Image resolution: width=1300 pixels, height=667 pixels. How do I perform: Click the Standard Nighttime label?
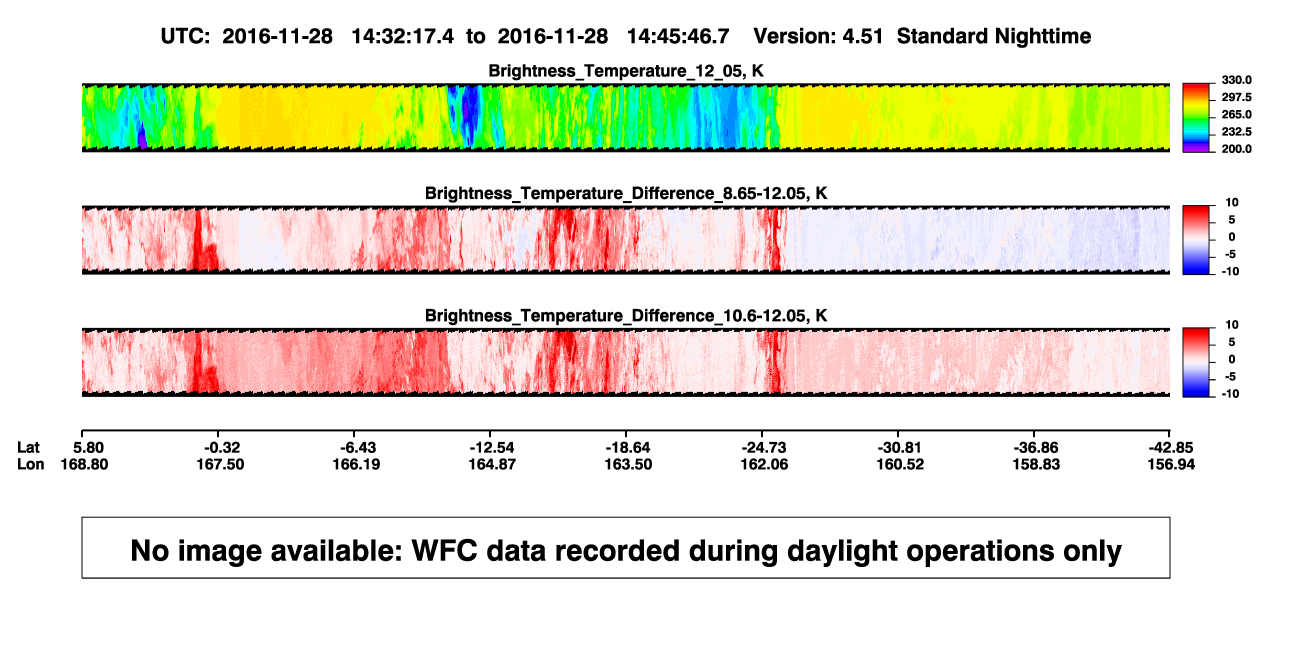tap(994, 36)
